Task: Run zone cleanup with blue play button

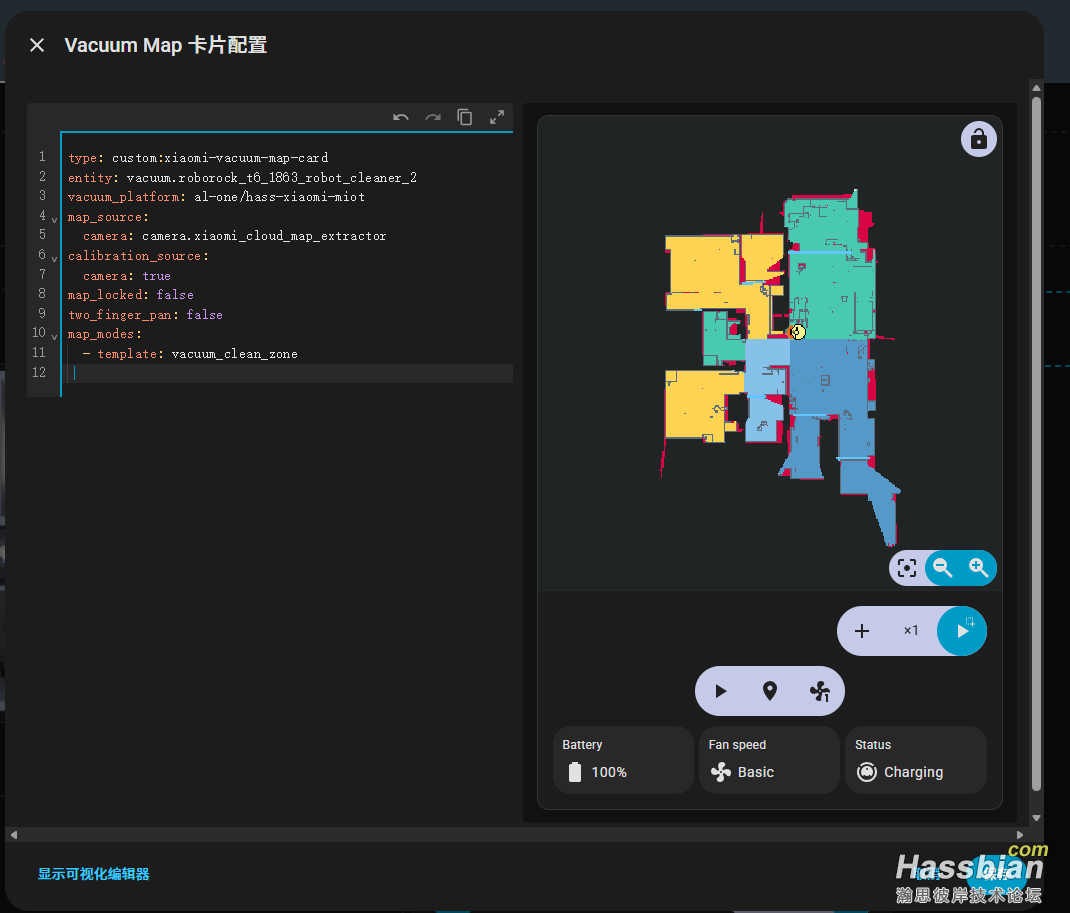Action: pos(962,631)
